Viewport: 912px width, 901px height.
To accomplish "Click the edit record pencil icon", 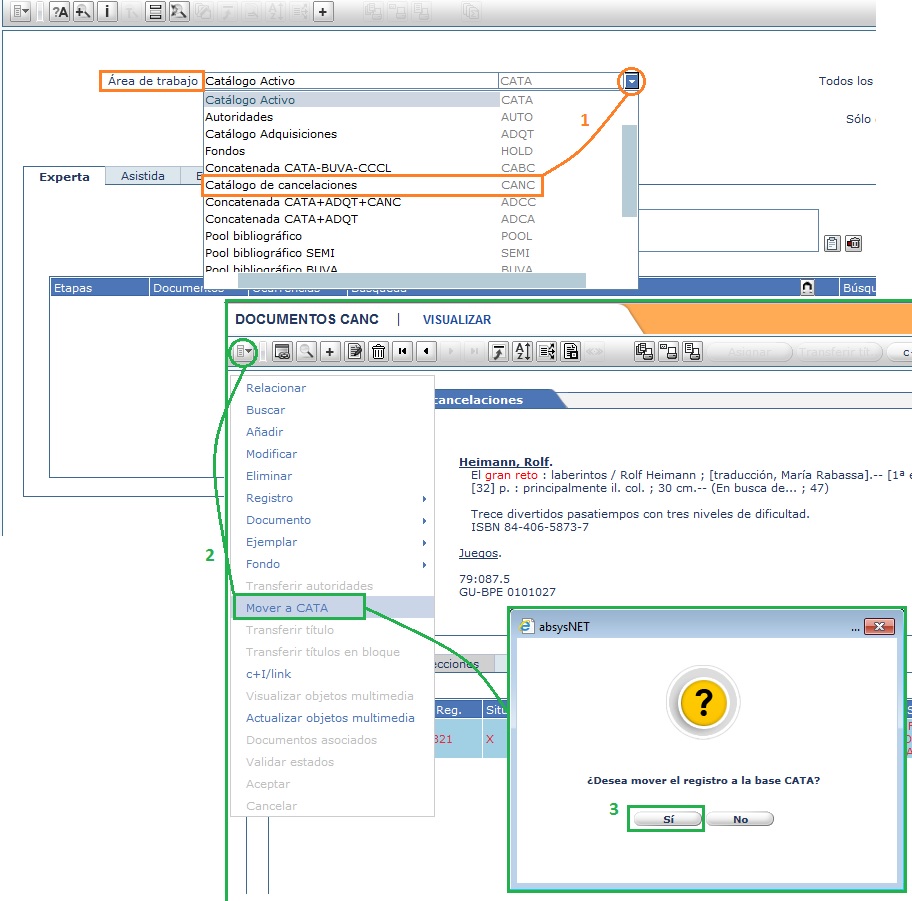I will click(354, 351).
